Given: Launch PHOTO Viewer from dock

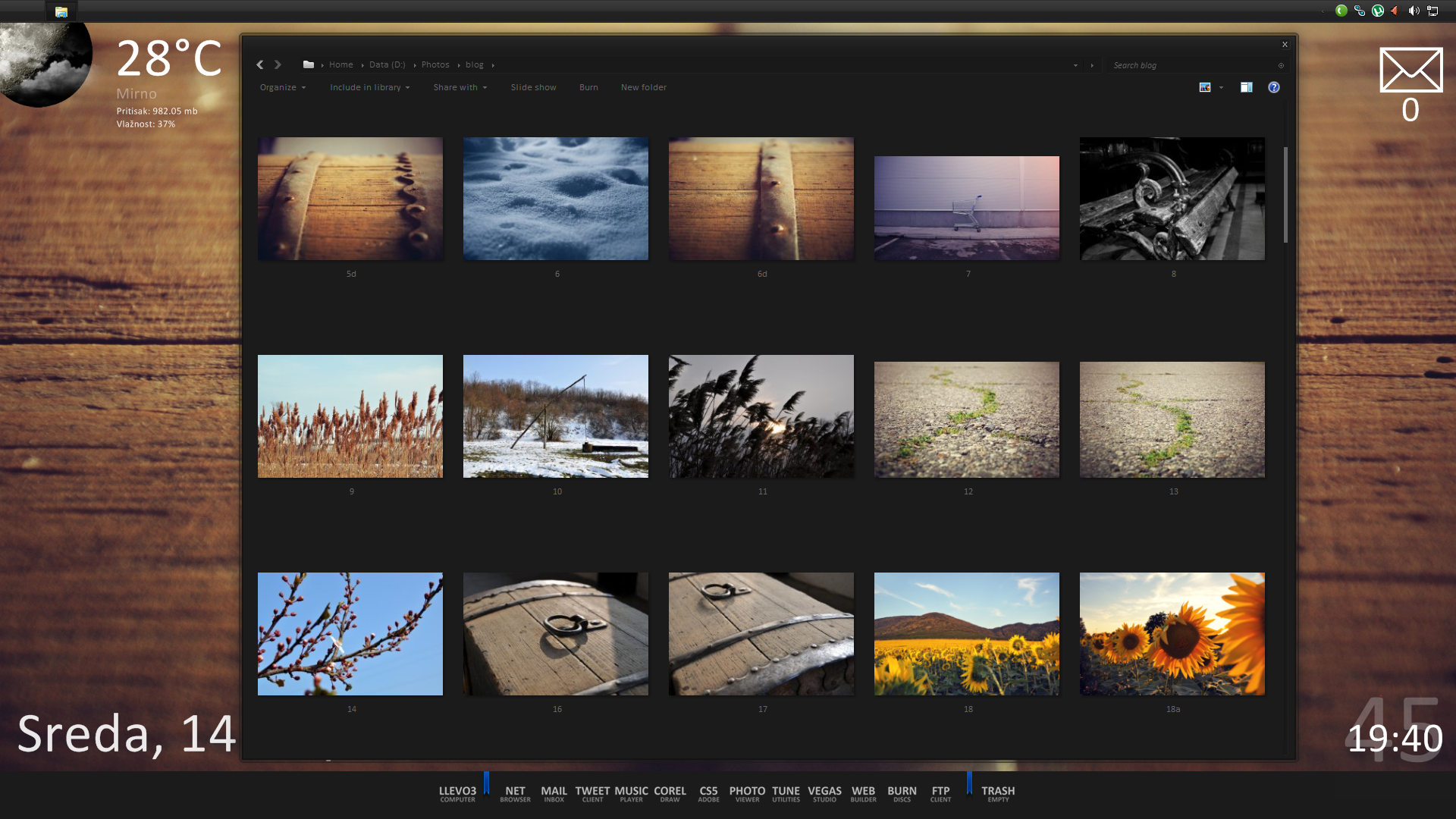Looking at the screenshot, I should (747, 793).
